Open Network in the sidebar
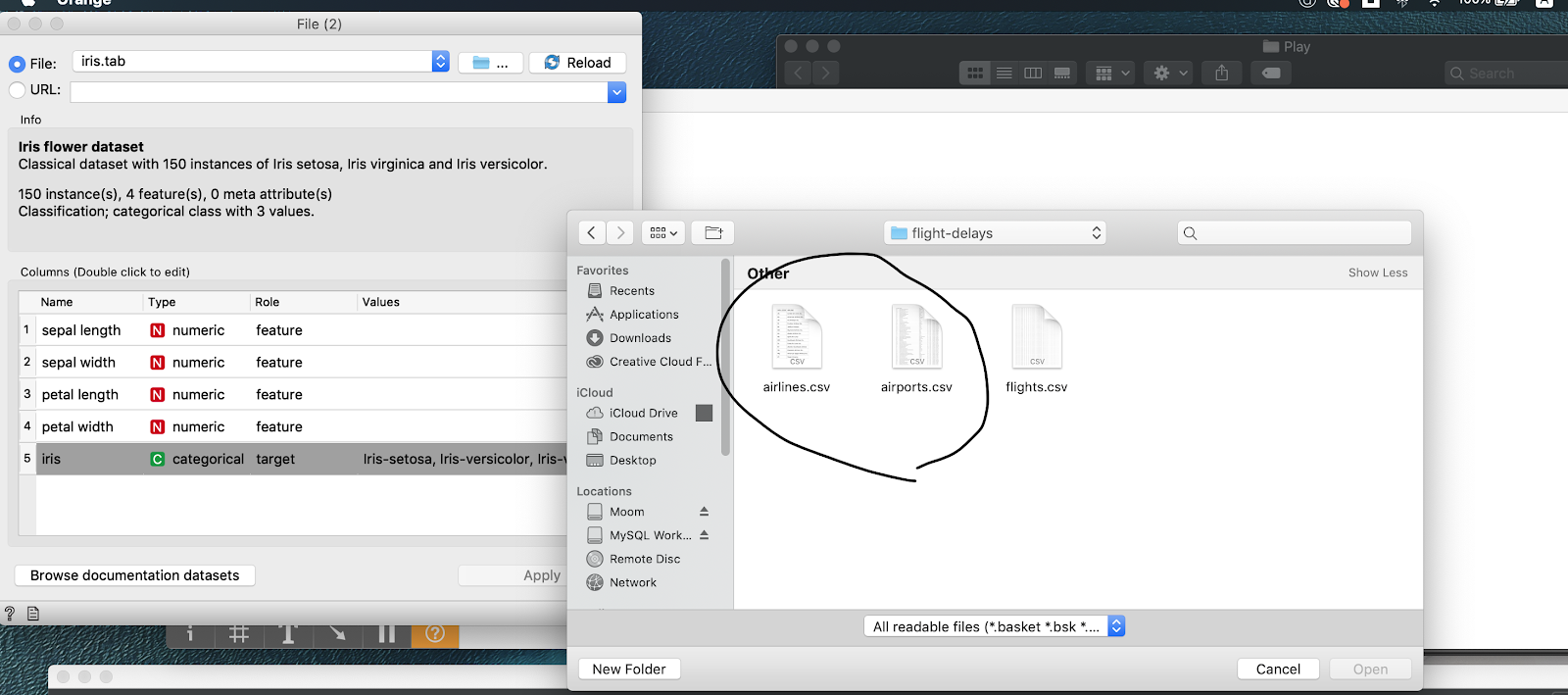Screen dimensions: 1568x695 click(x=632, y=582)
